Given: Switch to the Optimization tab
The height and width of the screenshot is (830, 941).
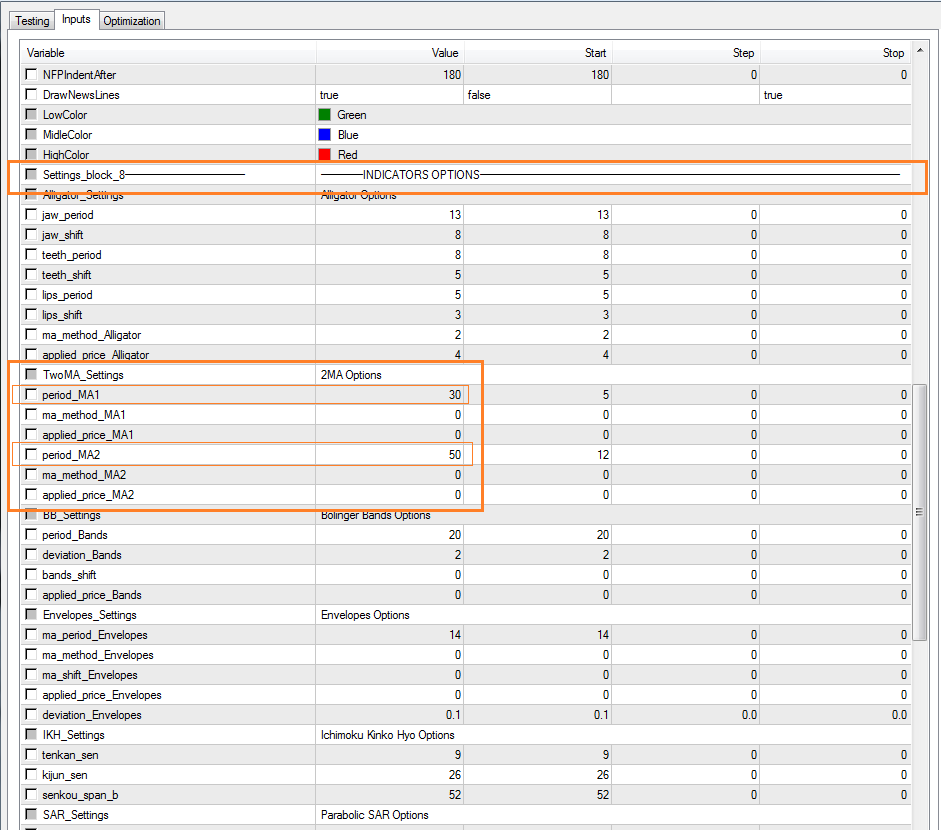Looking at the screenshot, I should tap(131, 20).
